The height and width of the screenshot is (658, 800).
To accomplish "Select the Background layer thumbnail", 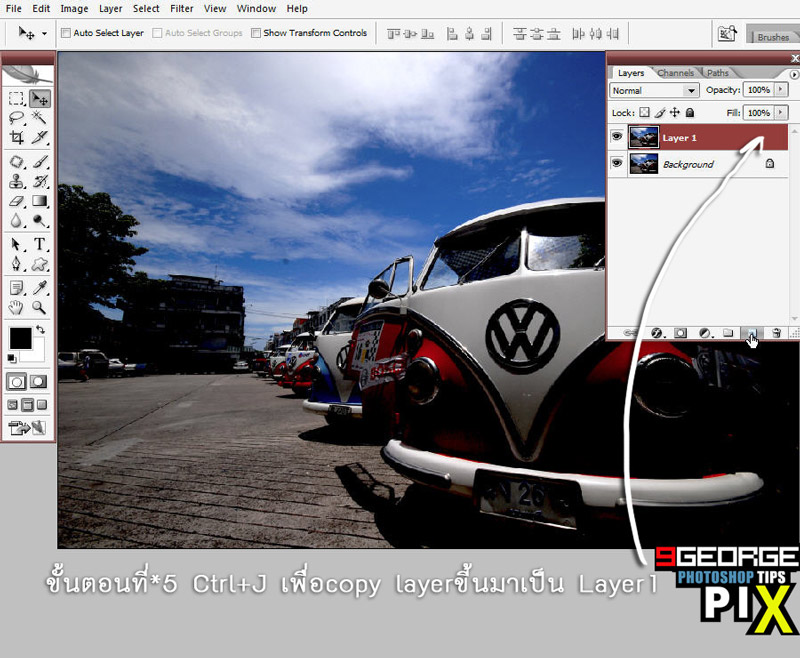I will coord(643,164).
